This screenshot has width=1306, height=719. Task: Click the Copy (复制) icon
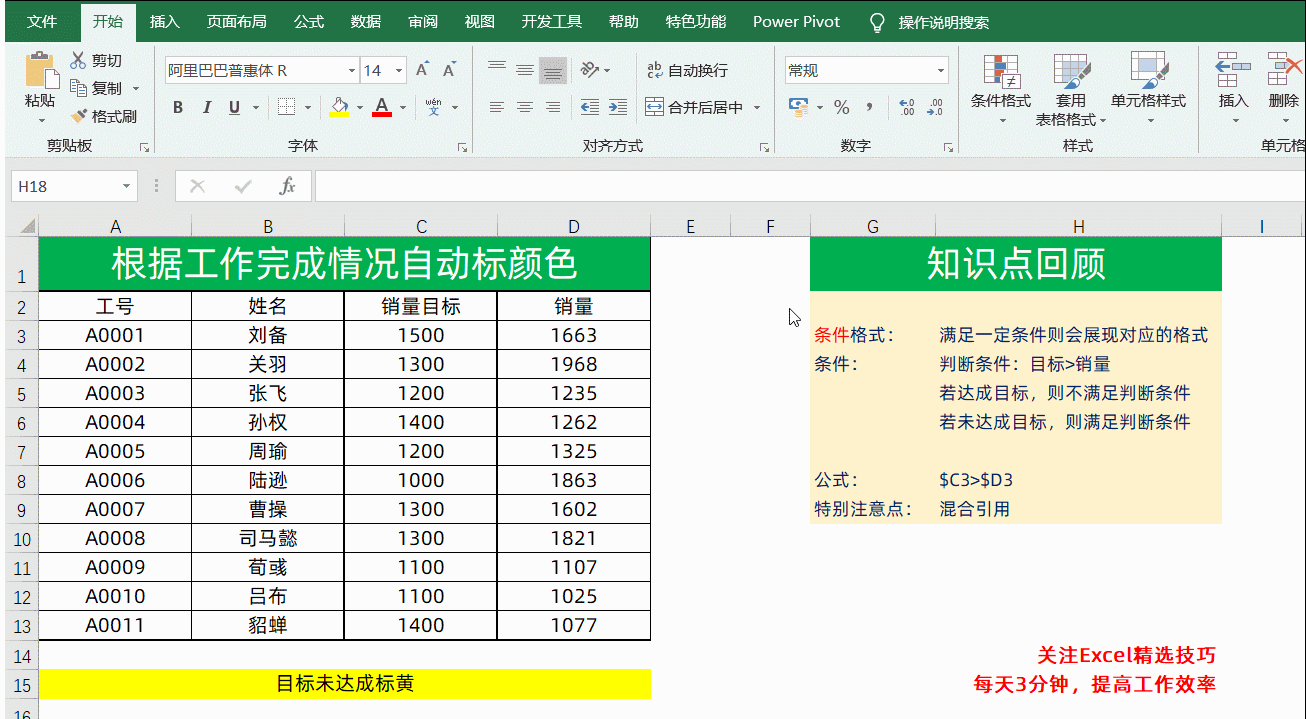pos(78,89)
